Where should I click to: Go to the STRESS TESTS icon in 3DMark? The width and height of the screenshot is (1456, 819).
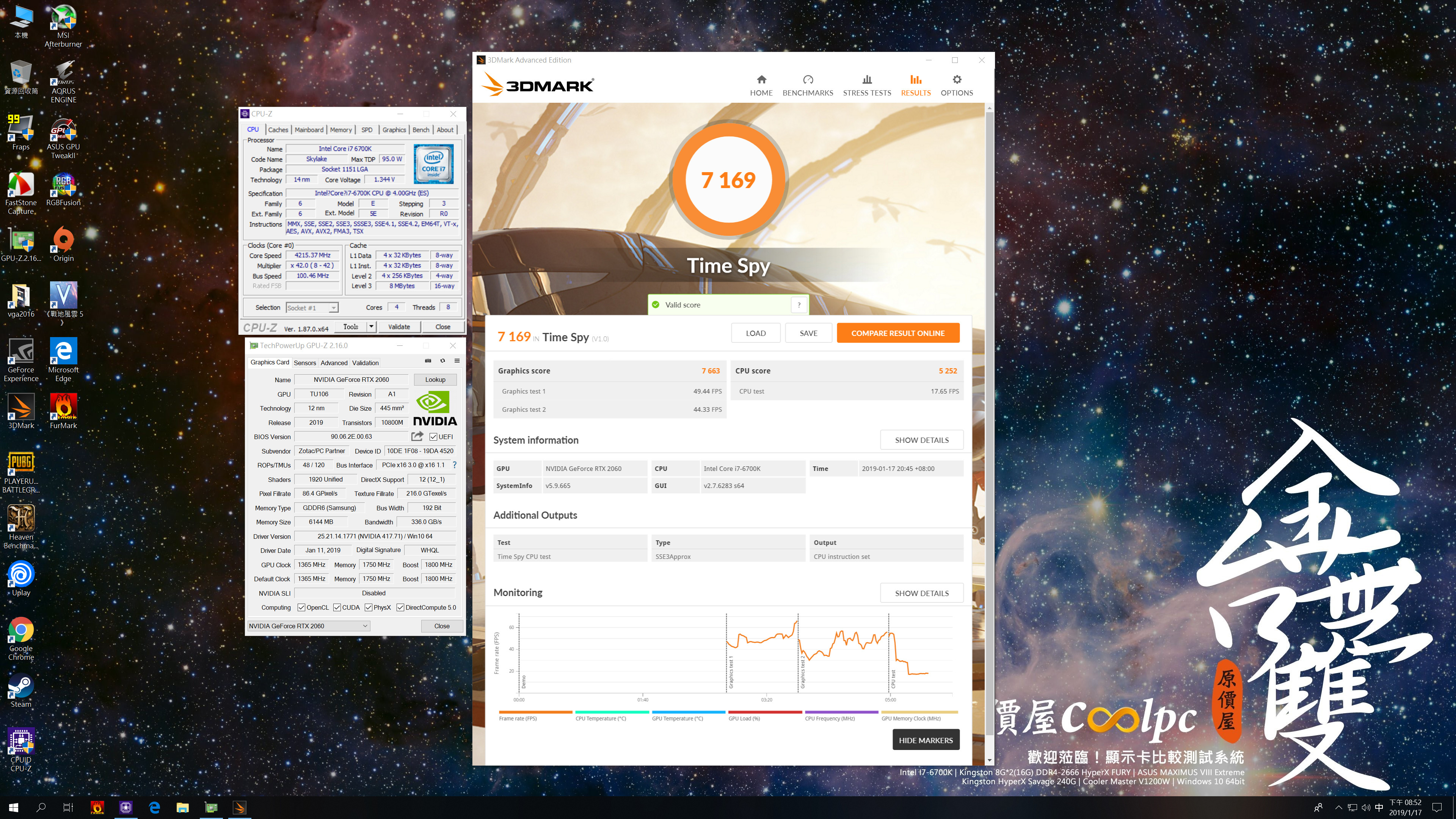(x=866, y=80)
